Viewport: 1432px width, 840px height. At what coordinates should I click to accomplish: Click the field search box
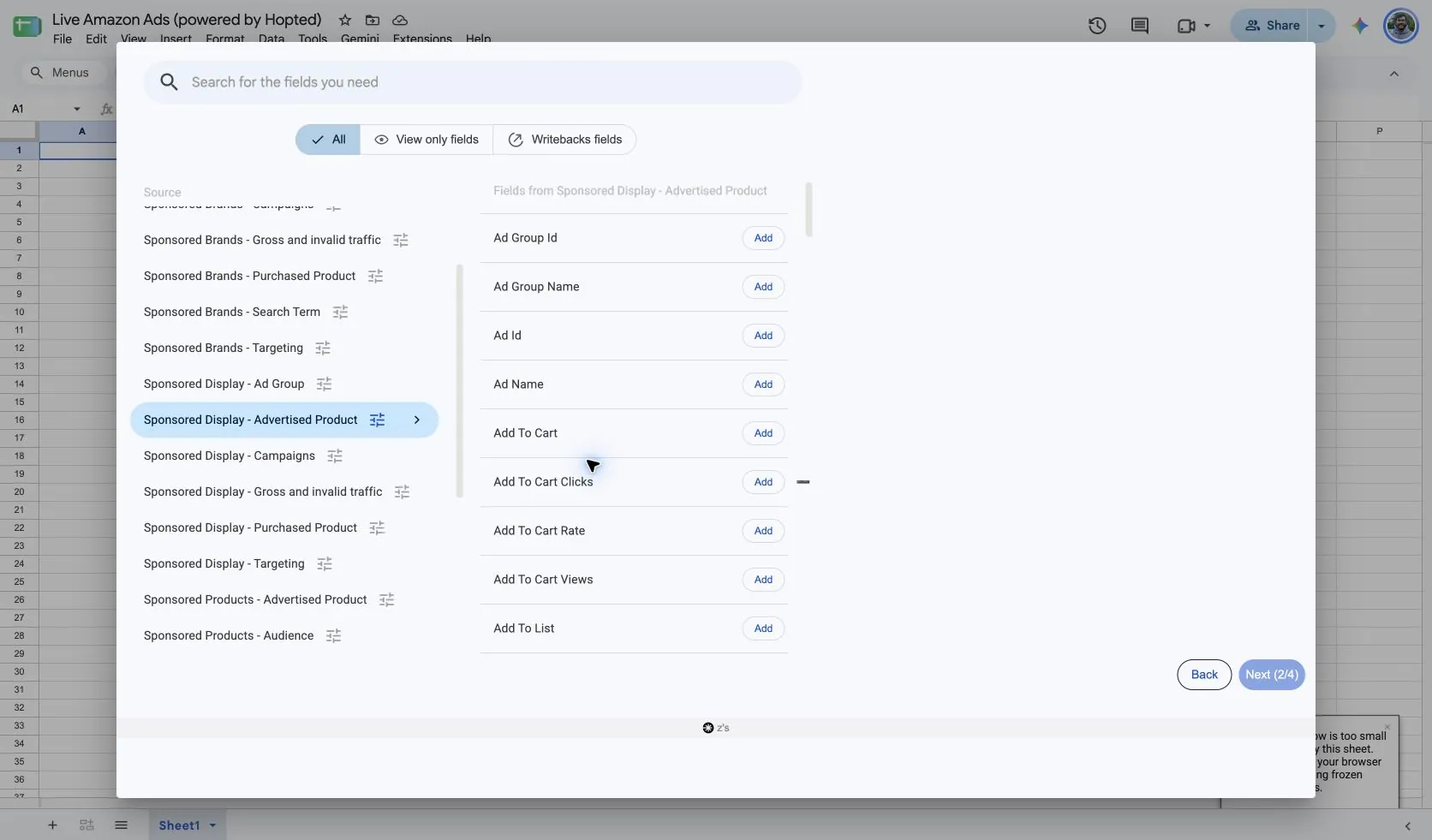coord(473,82)
